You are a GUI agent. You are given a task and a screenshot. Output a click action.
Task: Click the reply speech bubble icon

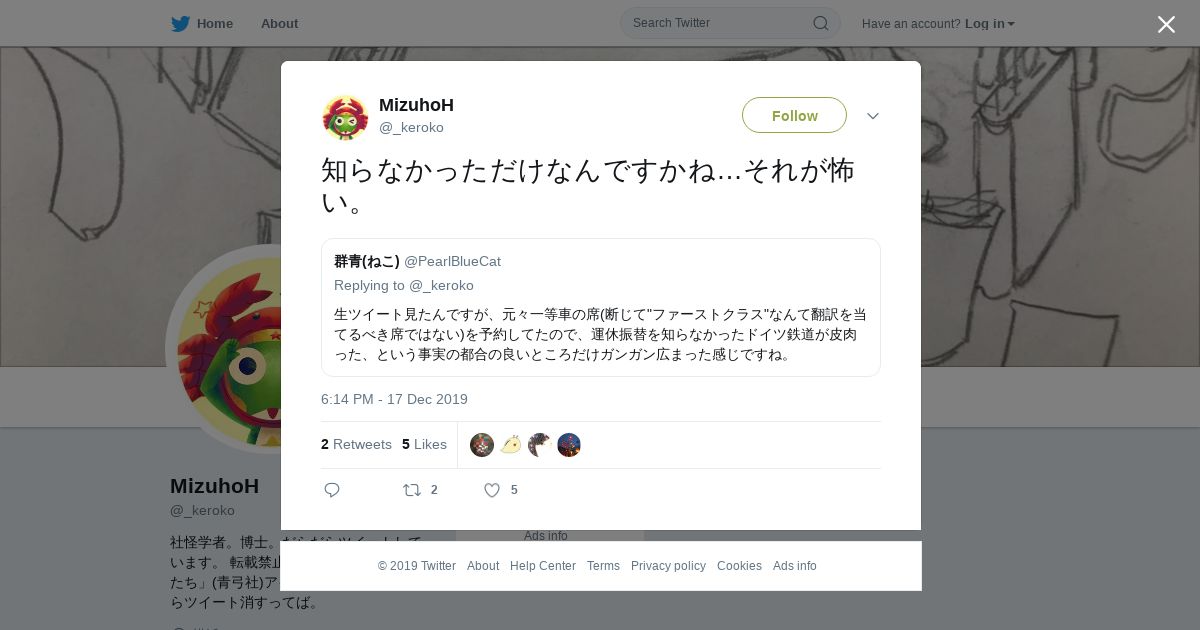pos(332,490)
